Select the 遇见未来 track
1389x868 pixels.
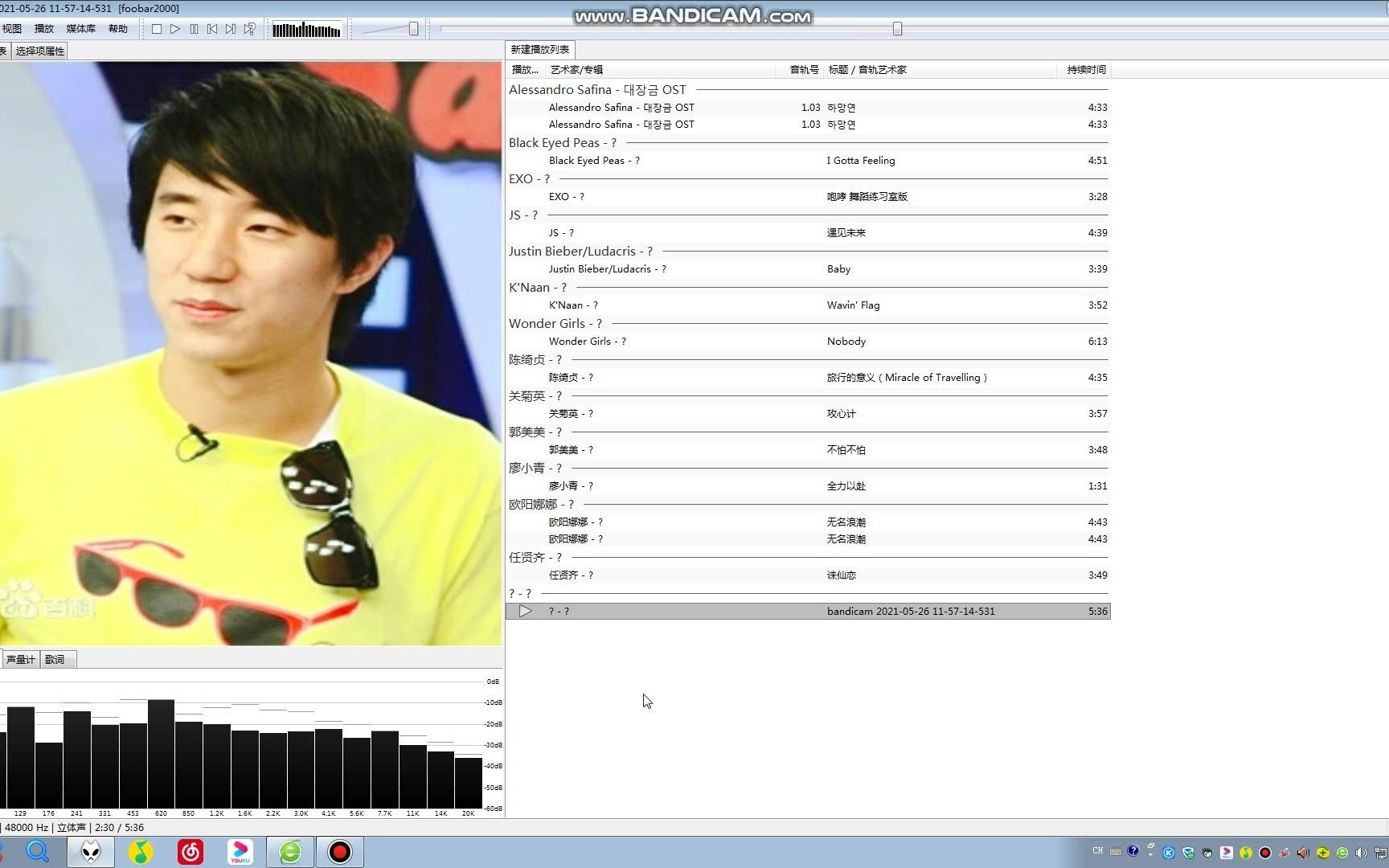(808, 233)
